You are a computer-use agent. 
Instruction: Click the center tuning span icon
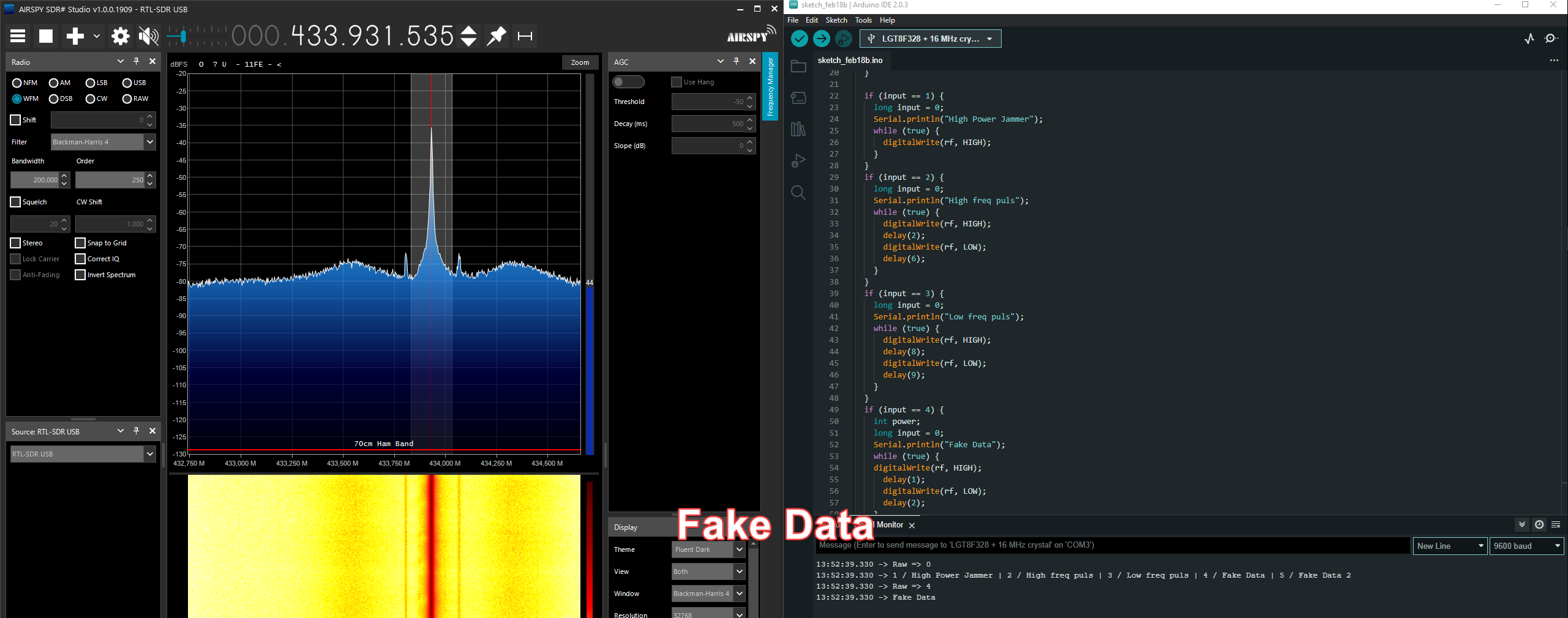(x=525, y=36)
